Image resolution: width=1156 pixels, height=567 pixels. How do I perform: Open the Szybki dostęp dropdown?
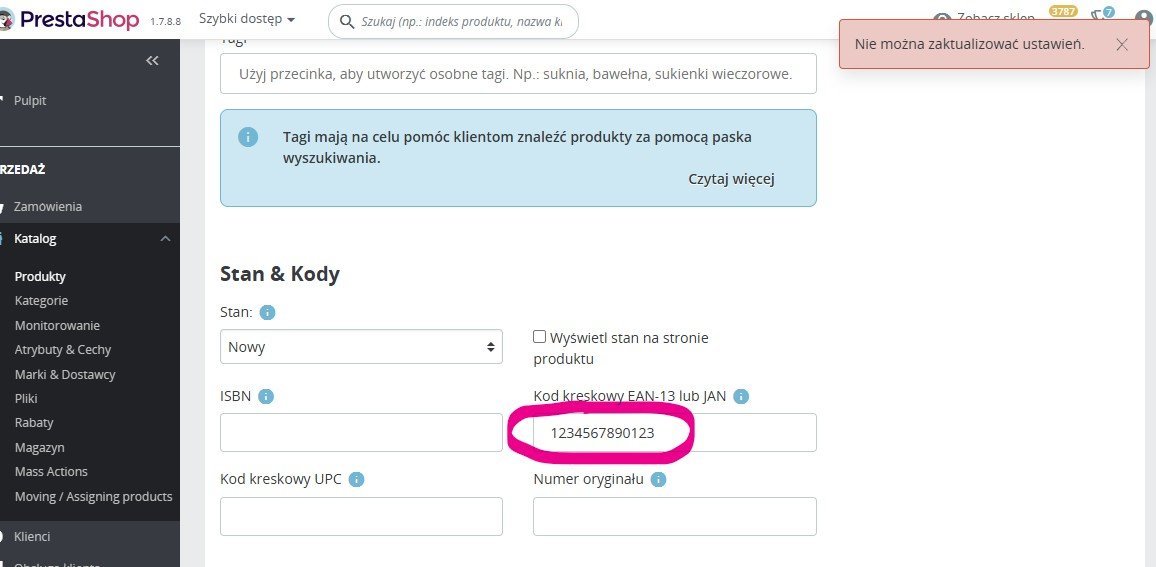(246, 18)
